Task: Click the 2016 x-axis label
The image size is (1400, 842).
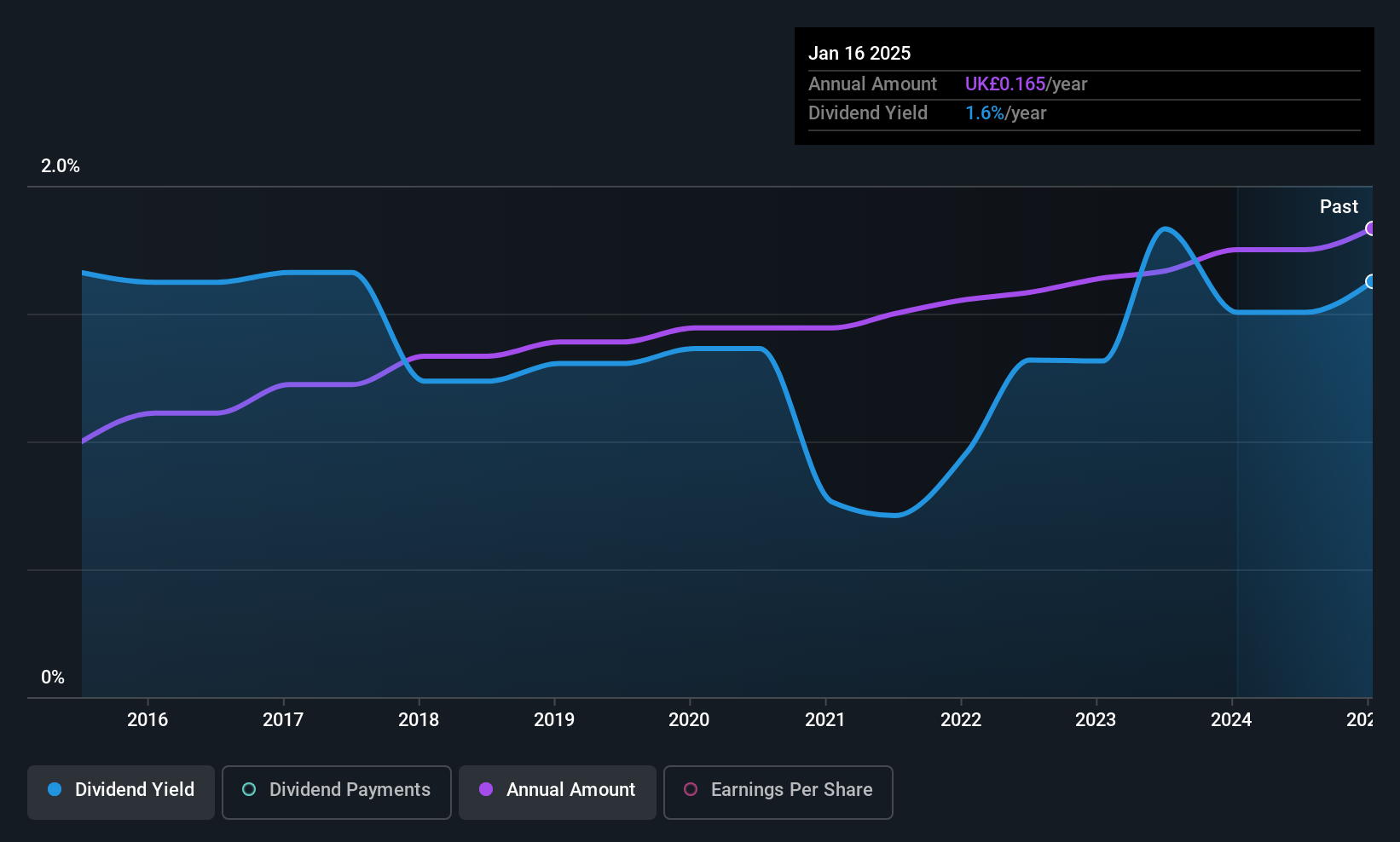Action: click(x=148, y=719)
